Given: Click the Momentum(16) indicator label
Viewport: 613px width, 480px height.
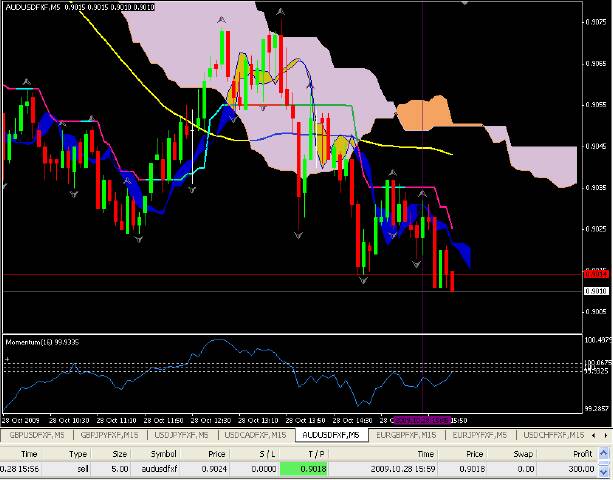Looking at the screenshot, I should pos(42,342).
